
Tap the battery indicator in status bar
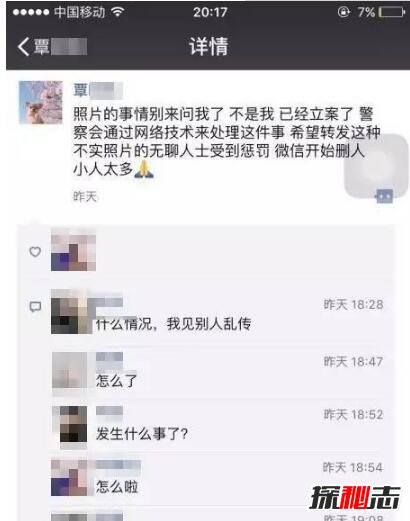tap(393, 12)
